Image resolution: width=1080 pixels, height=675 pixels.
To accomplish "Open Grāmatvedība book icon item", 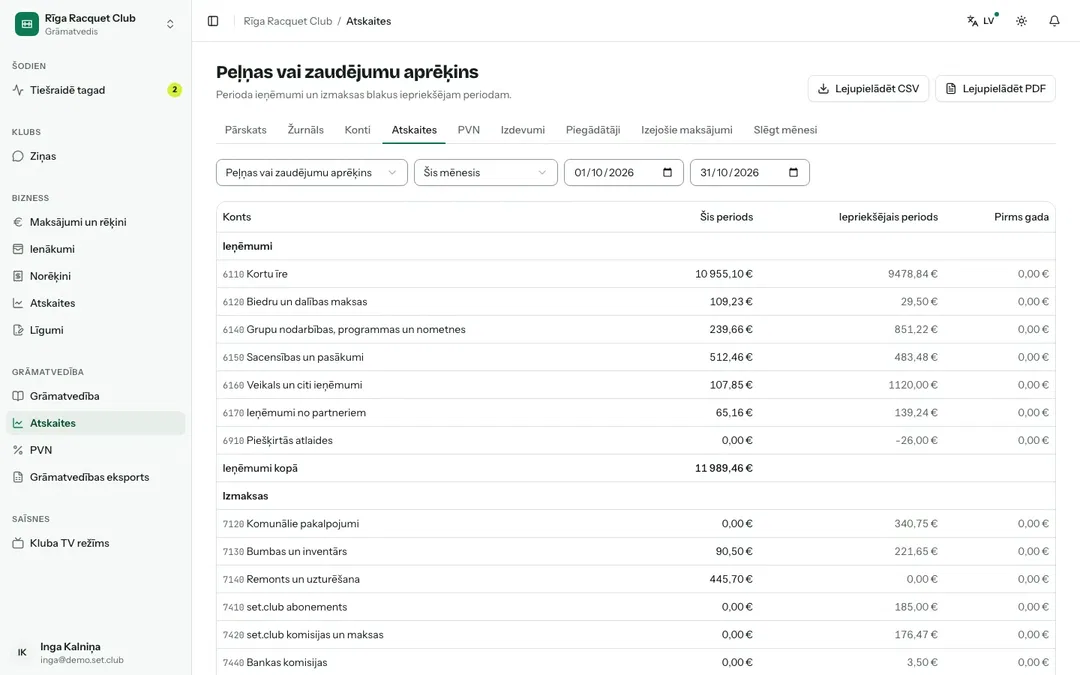I will point(96,396).
